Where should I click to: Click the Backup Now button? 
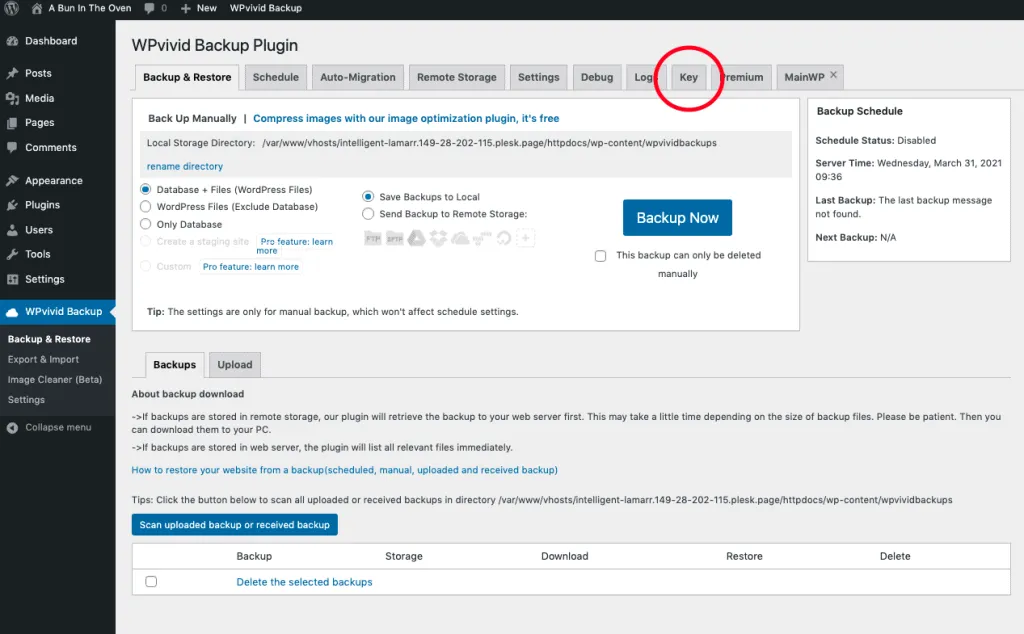(x=677, y=217)
